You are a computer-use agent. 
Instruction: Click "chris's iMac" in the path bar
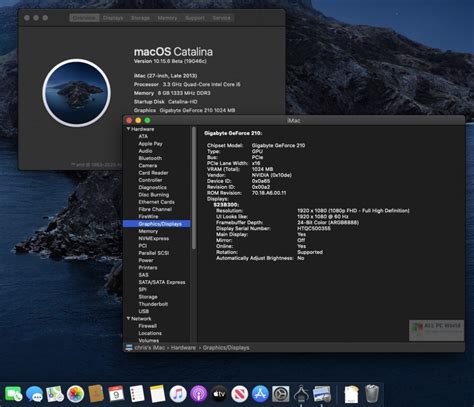(150, 348)
